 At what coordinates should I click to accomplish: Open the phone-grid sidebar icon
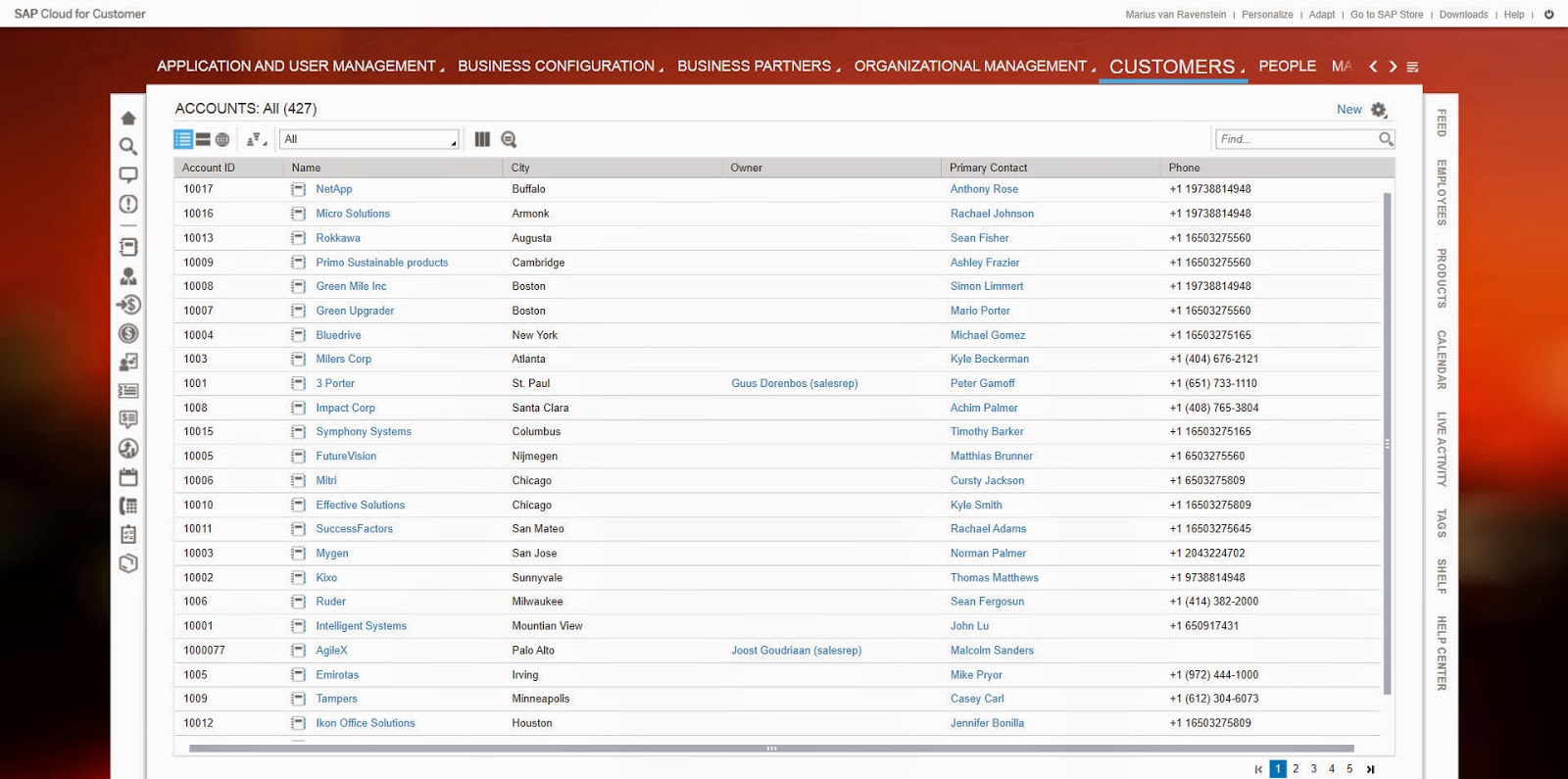128,506
